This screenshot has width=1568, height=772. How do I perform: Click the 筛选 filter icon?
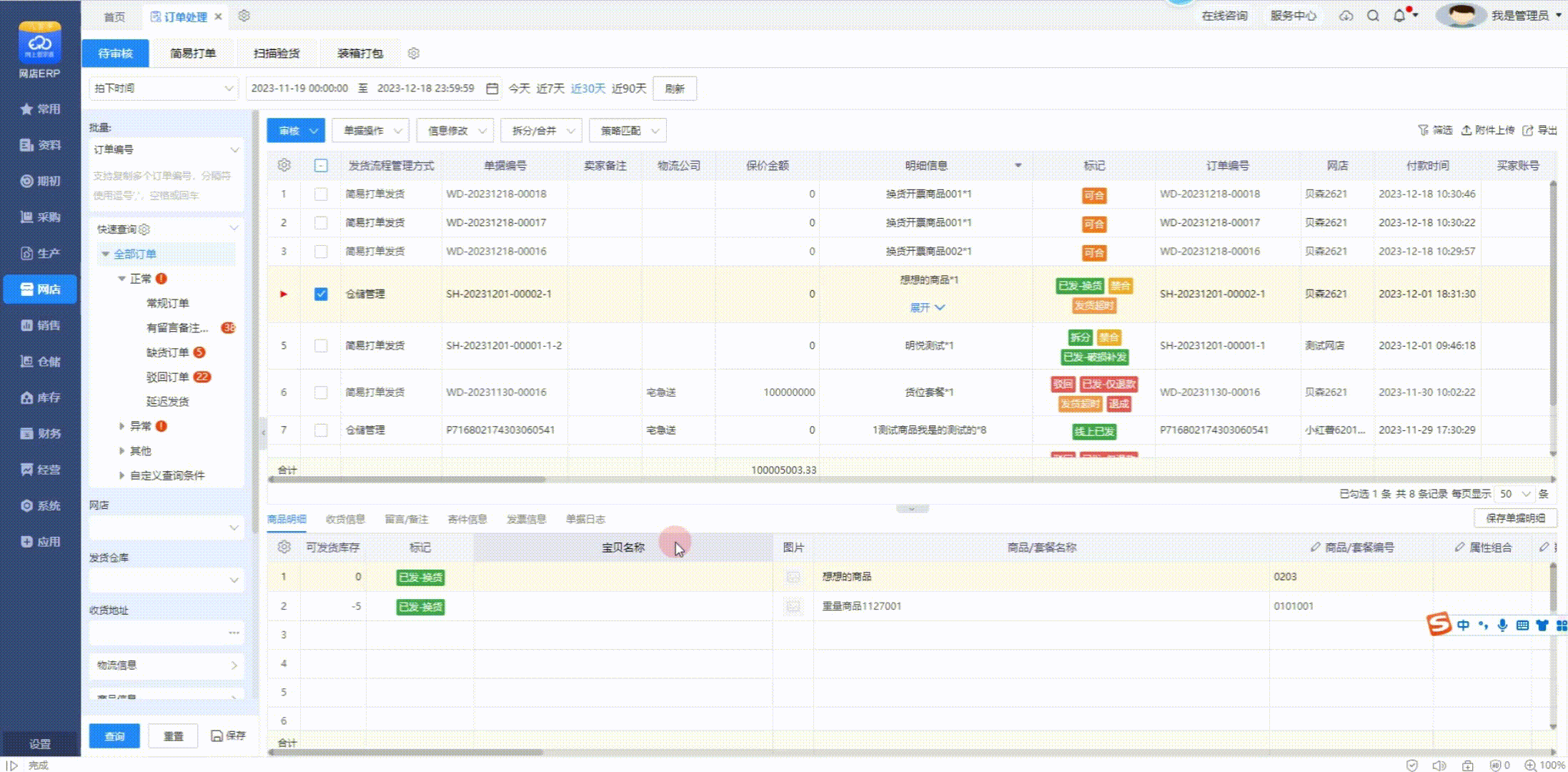click(x=1423, y=130)
